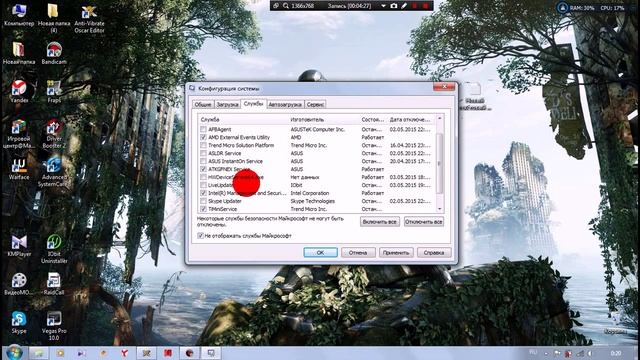Check Trend Micro Solution Platform service

click(203, 145)
